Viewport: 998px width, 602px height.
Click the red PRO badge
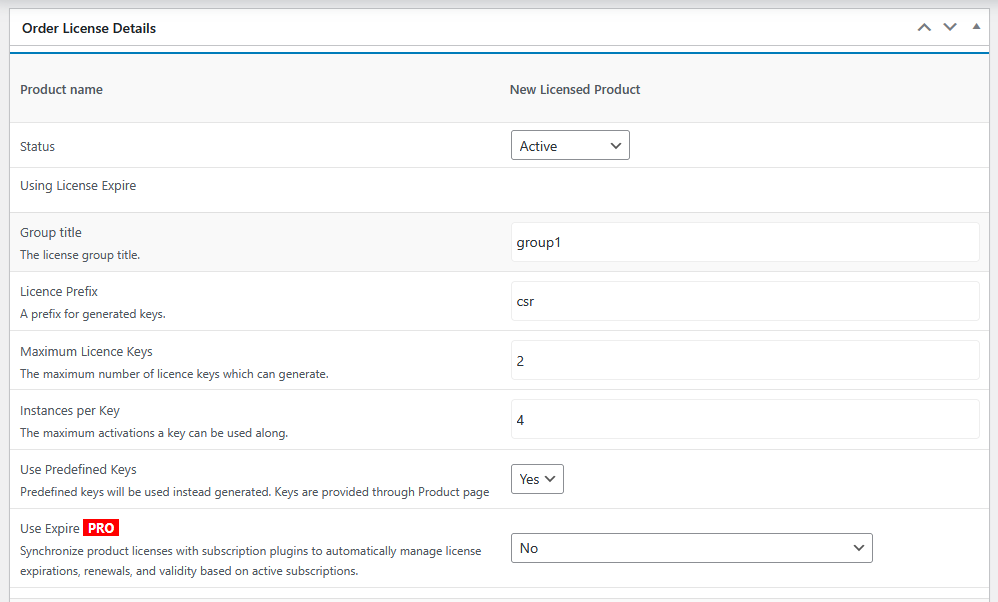tap(101, 528)
